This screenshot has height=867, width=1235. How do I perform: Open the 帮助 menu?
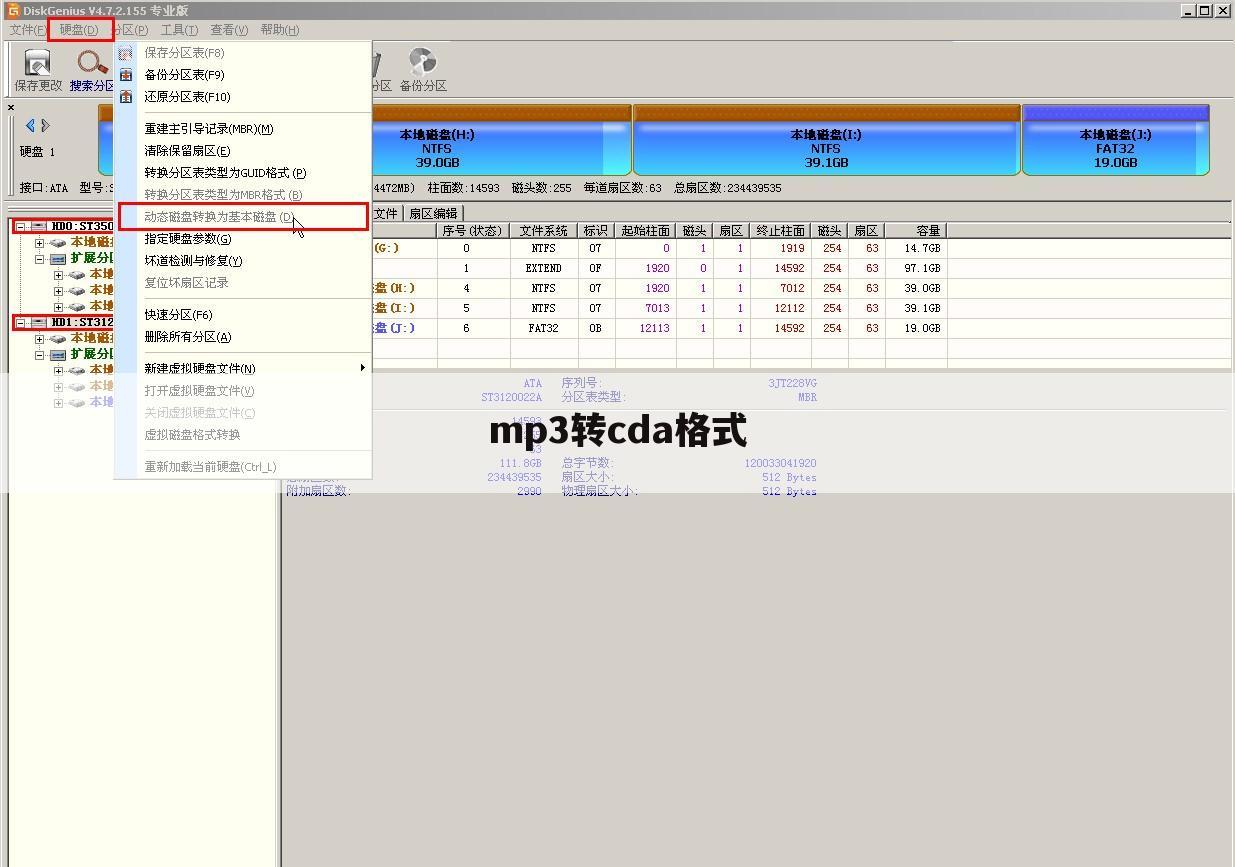279,30
